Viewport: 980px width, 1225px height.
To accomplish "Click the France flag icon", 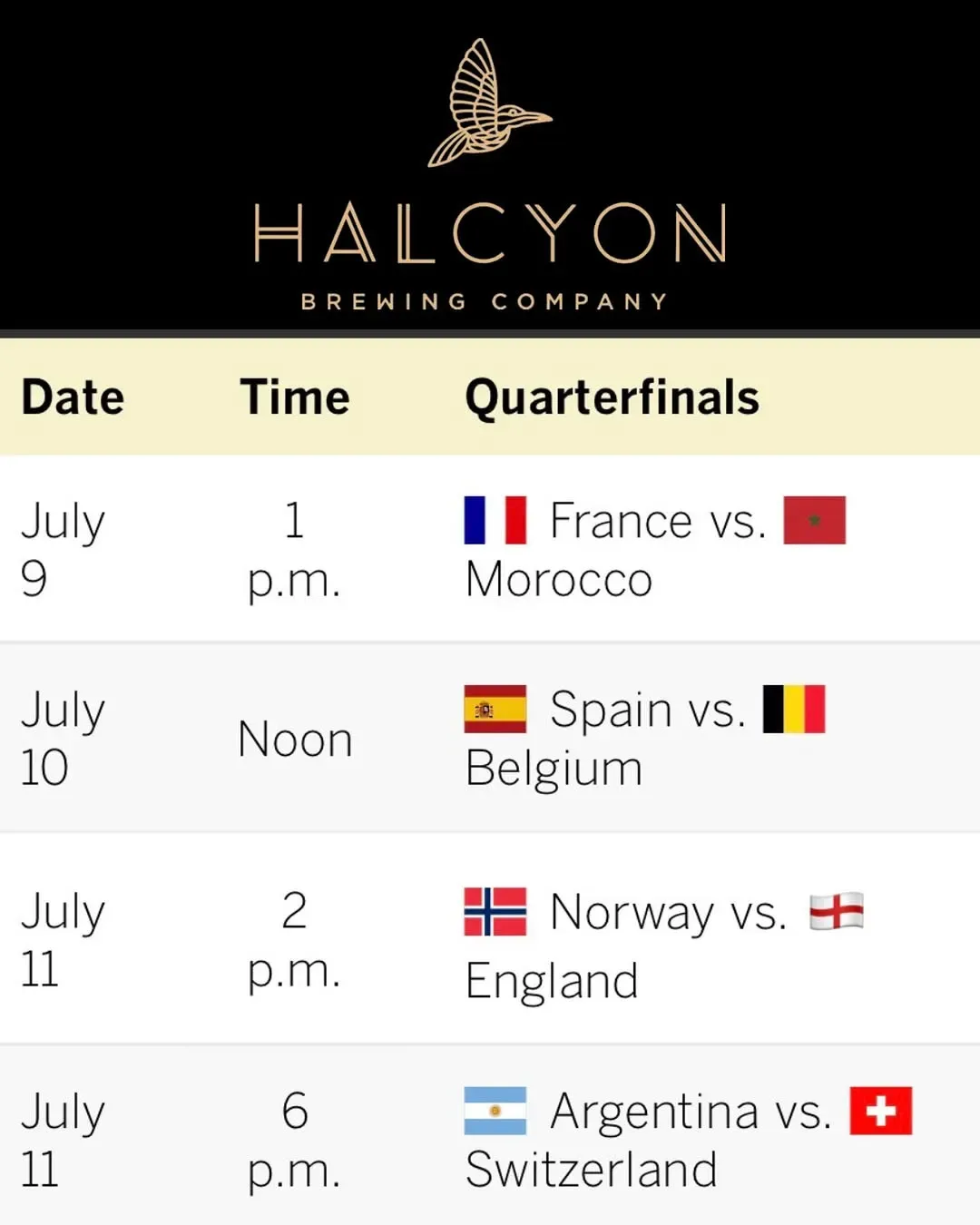I will (x=495, y=520).
